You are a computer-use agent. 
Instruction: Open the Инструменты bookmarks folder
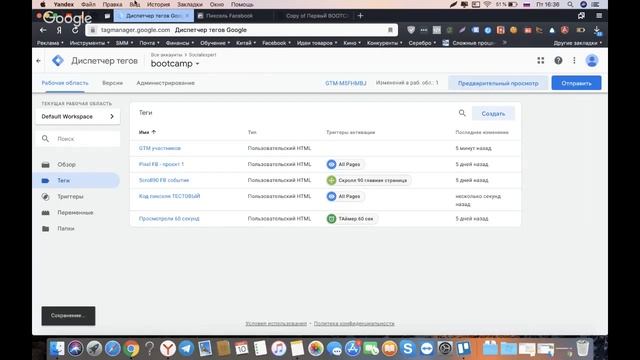click(x=89, y=43)
